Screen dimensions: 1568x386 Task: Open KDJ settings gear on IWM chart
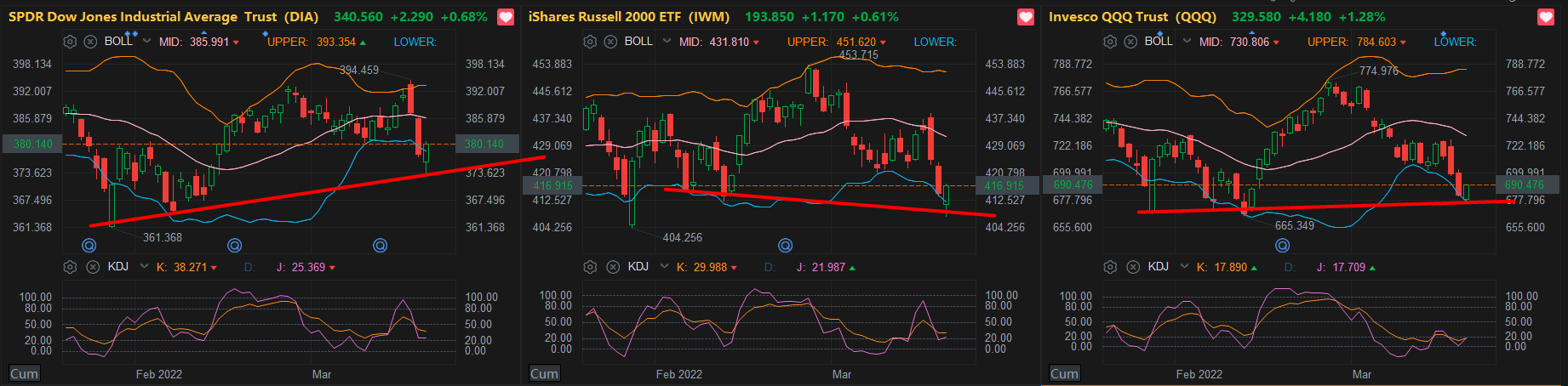pos(590,267)
